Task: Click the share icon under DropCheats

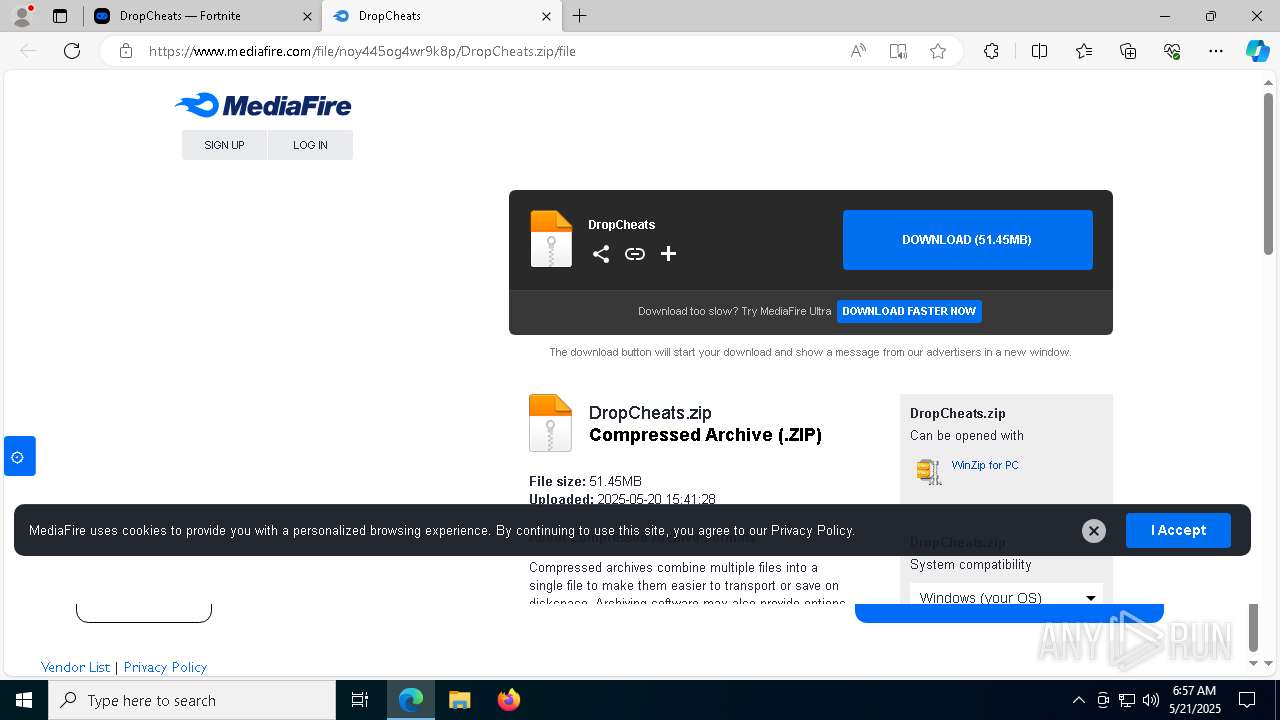Action: tap(601, 254)
